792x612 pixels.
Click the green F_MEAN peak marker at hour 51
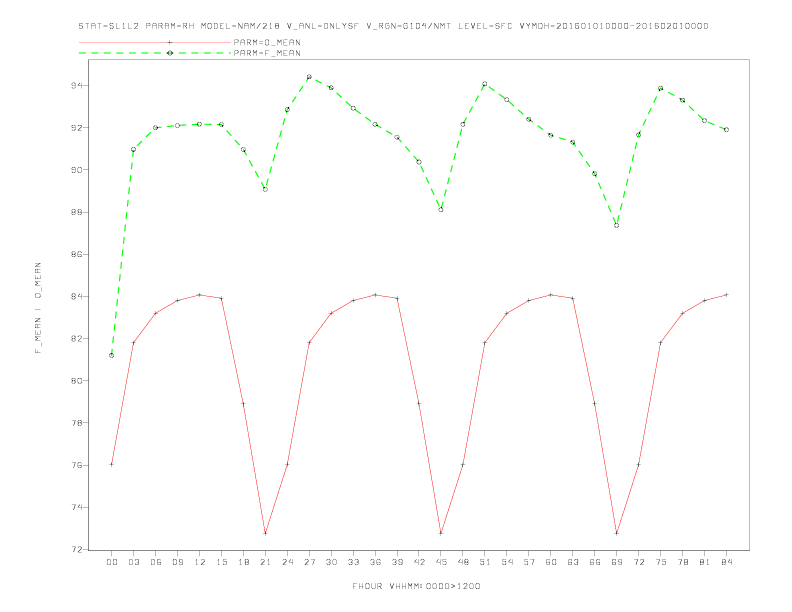485,84
